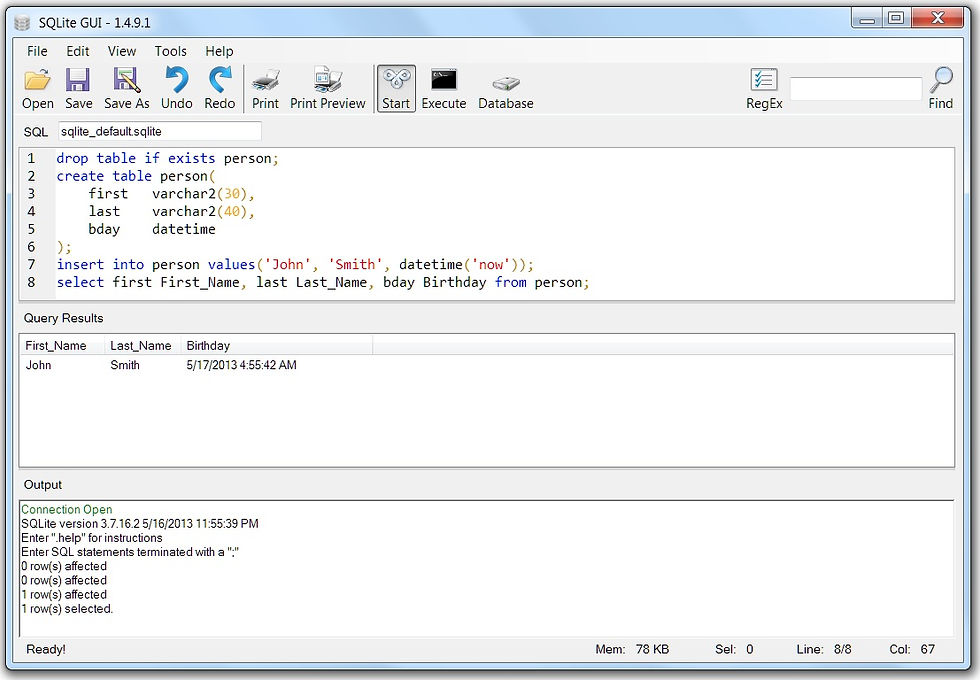The image size is (980, 680).
Task: Place cursor on the insert into person line
Action: coord(295,264)
